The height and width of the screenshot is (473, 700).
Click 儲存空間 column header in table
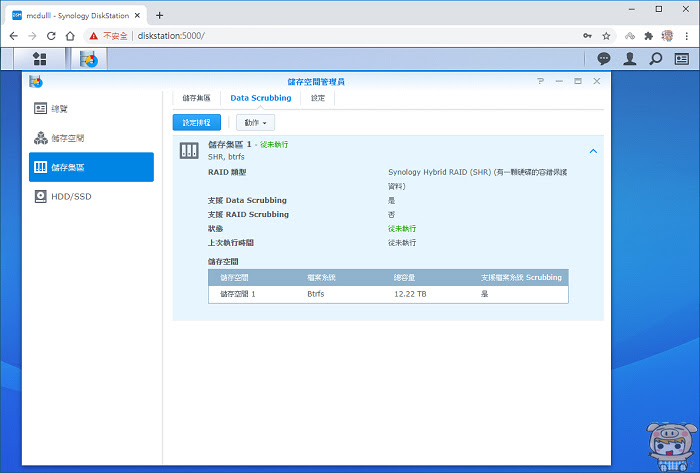click(234, 278)
